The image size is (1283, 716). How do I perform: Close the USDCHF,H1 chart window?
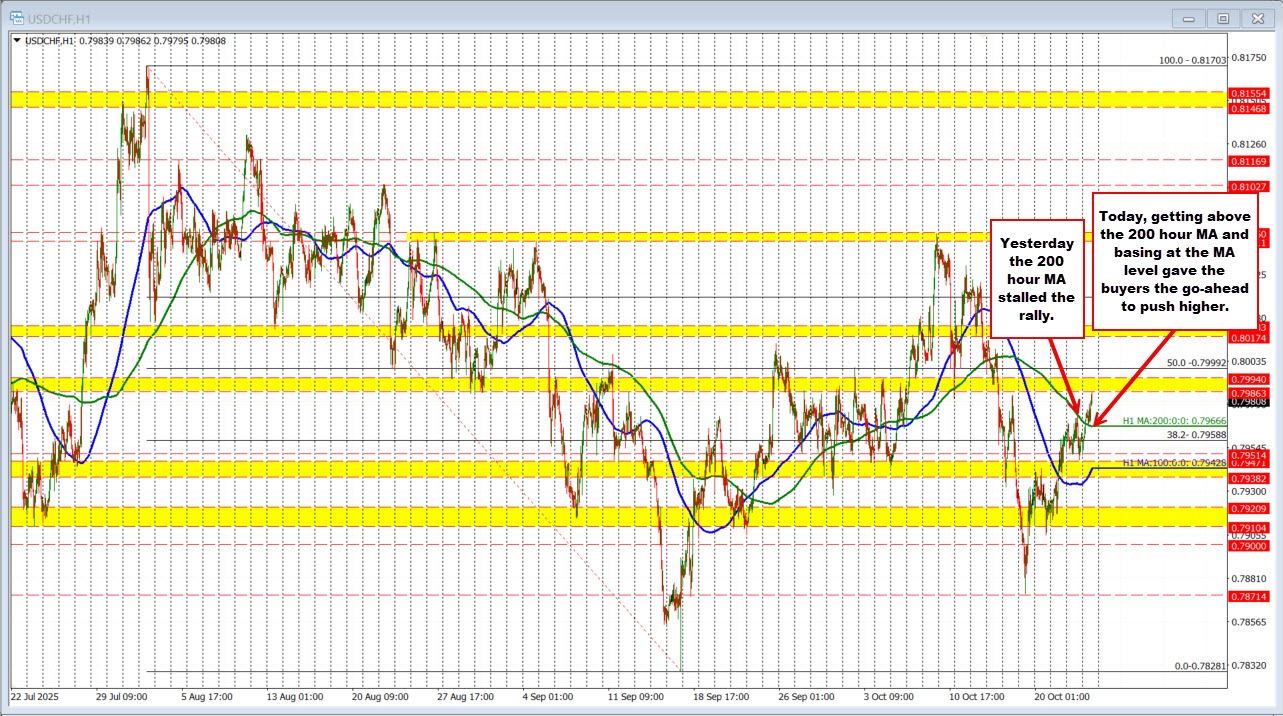[x=1255, y=17]
